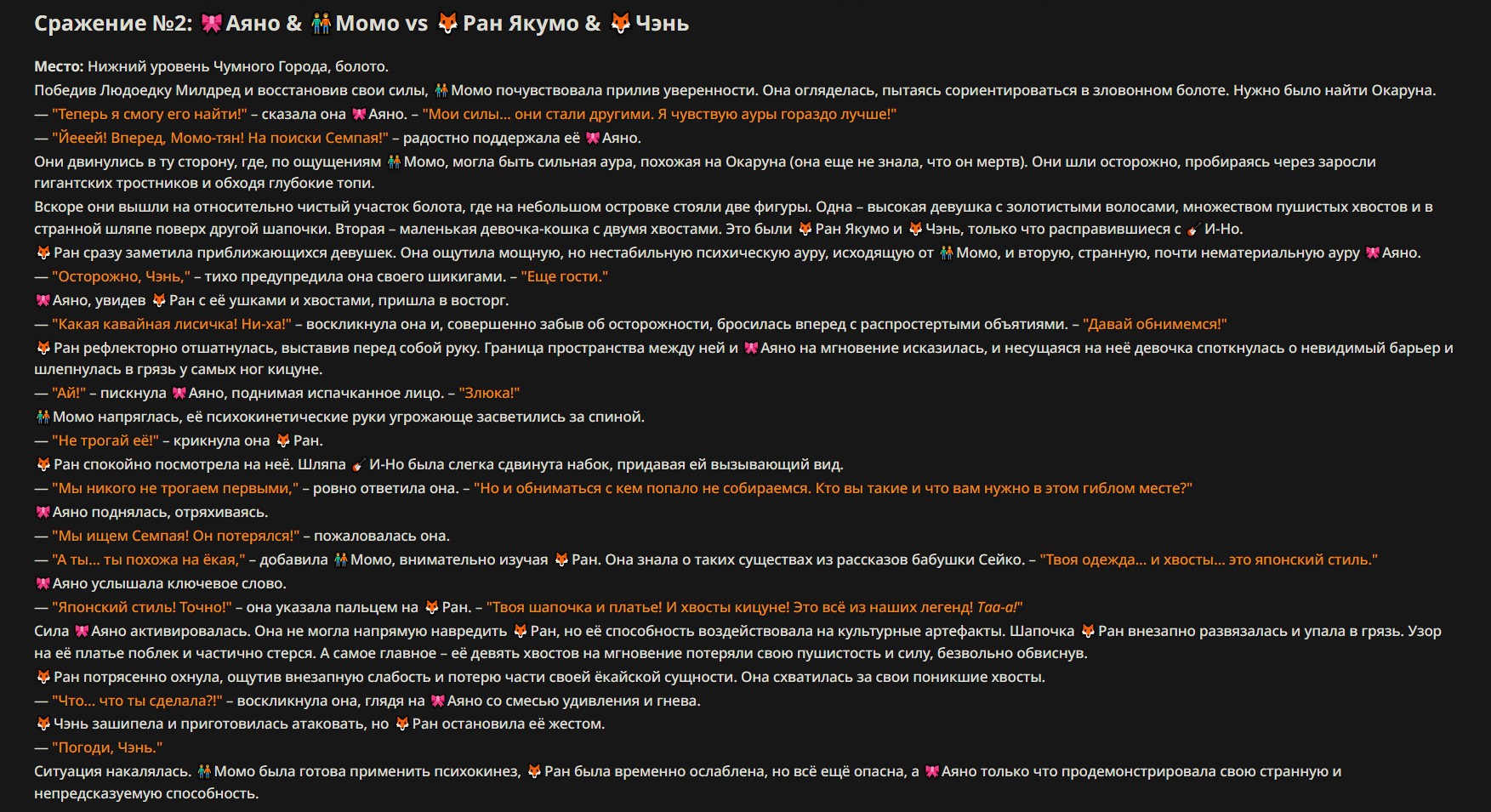Click the fox emoji before Ран Якумо in the heading
Viewport: 1491px width, 812px height.
(447, 23)
